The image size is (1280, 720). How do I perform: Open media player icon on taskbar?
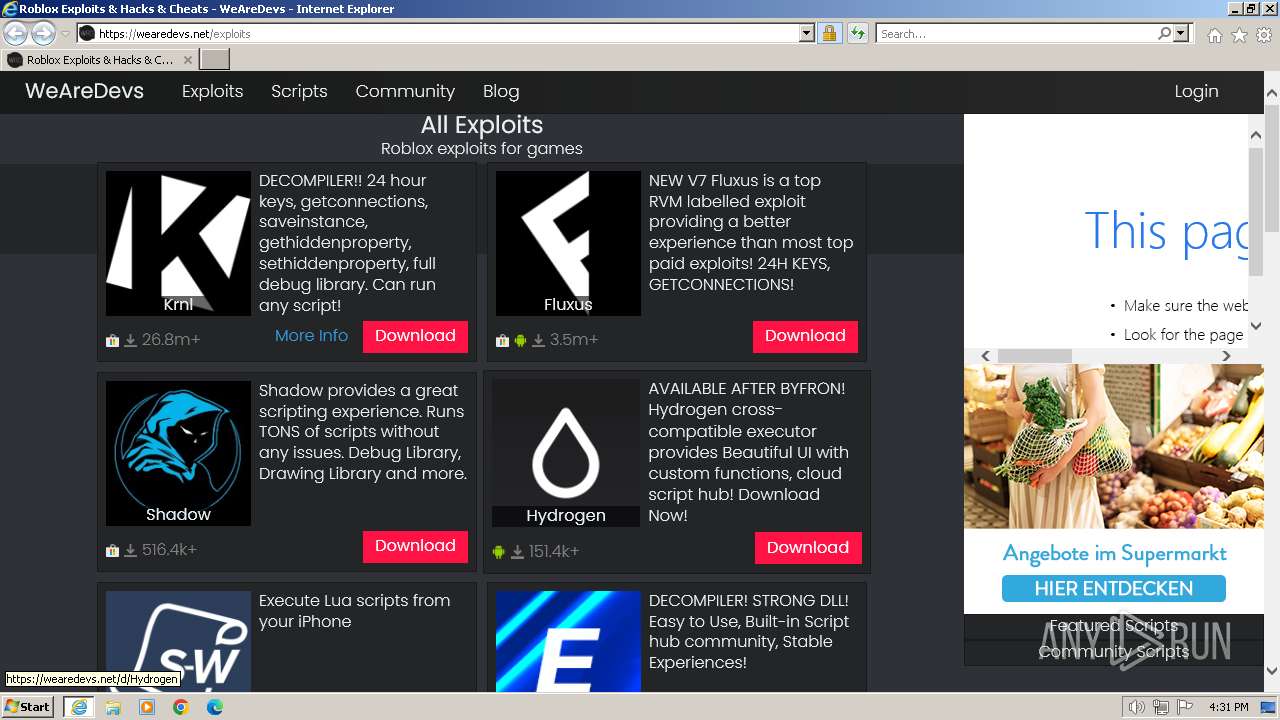[147, 707]
